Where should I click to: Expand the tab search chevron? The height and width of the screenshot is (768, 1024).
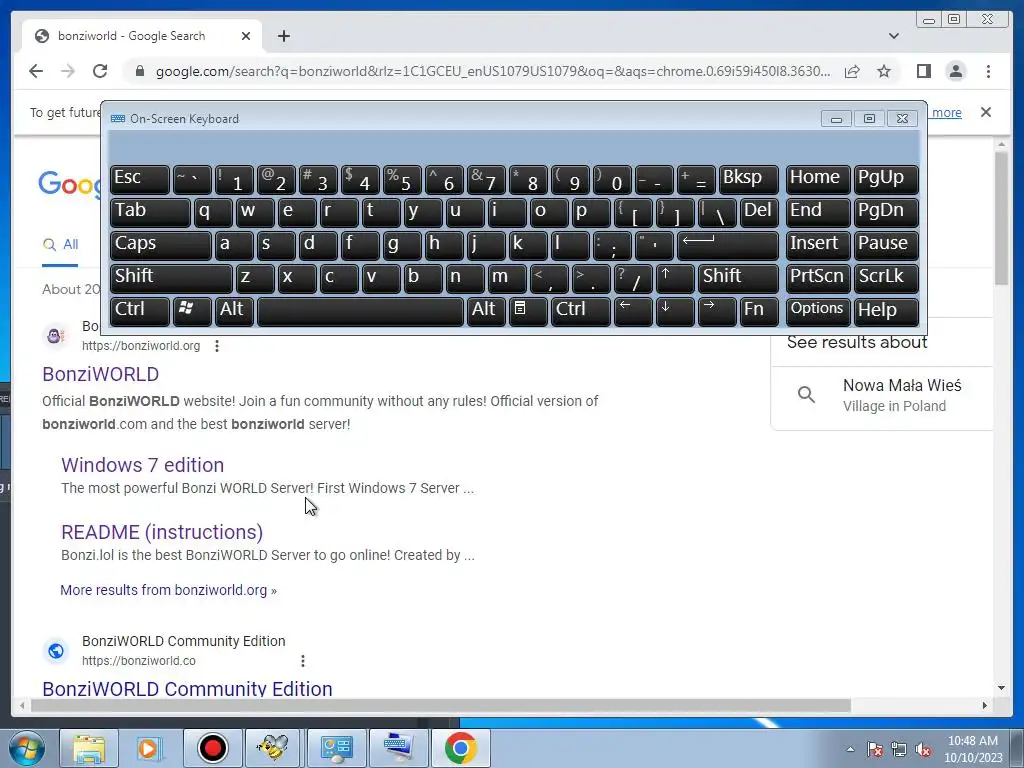tap(893, 36)
